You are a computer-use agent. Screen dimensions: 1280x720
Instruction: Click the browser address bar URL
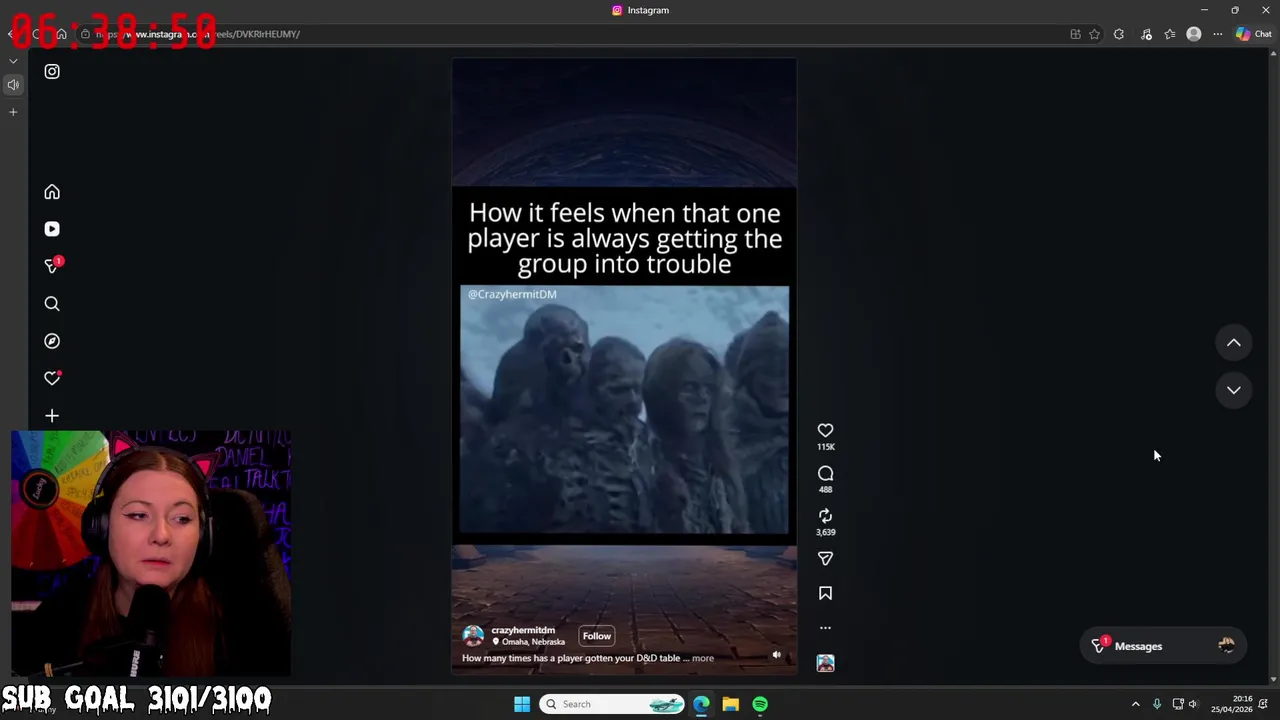197,34
